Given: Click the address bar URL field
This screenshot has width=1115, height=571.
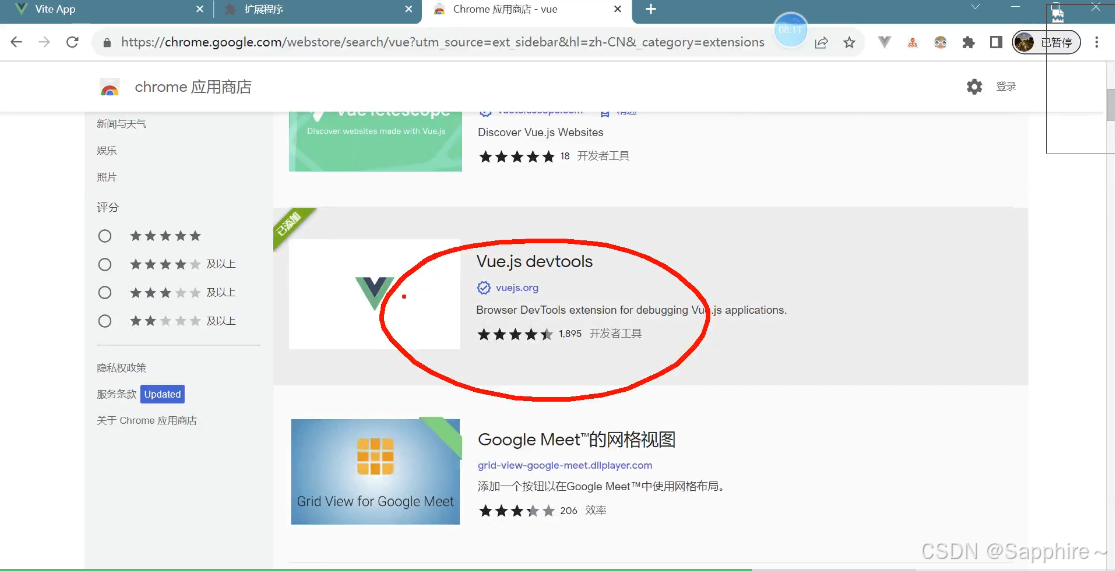Looking at the screenshot, I should tap(442, 43).
